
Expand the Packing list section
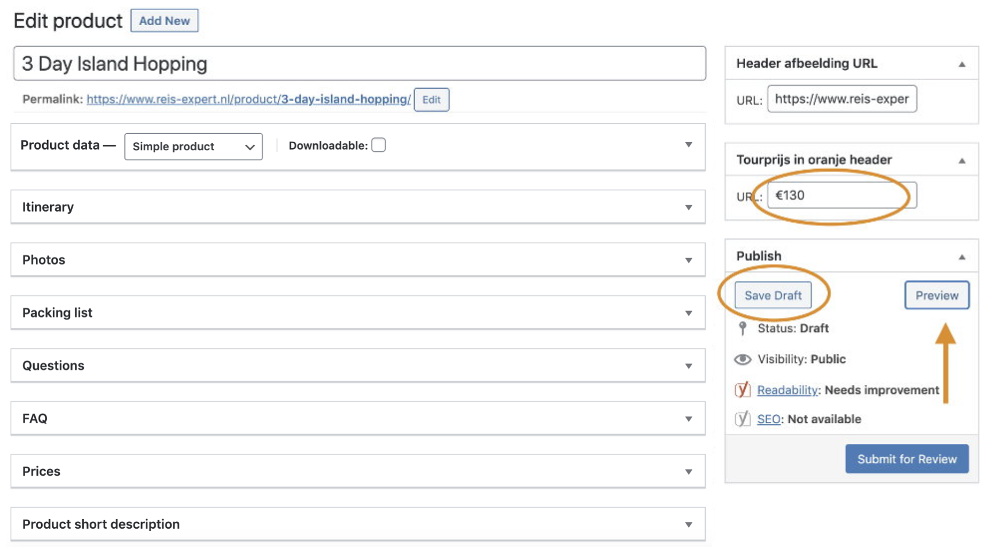(x=358, y=312)
